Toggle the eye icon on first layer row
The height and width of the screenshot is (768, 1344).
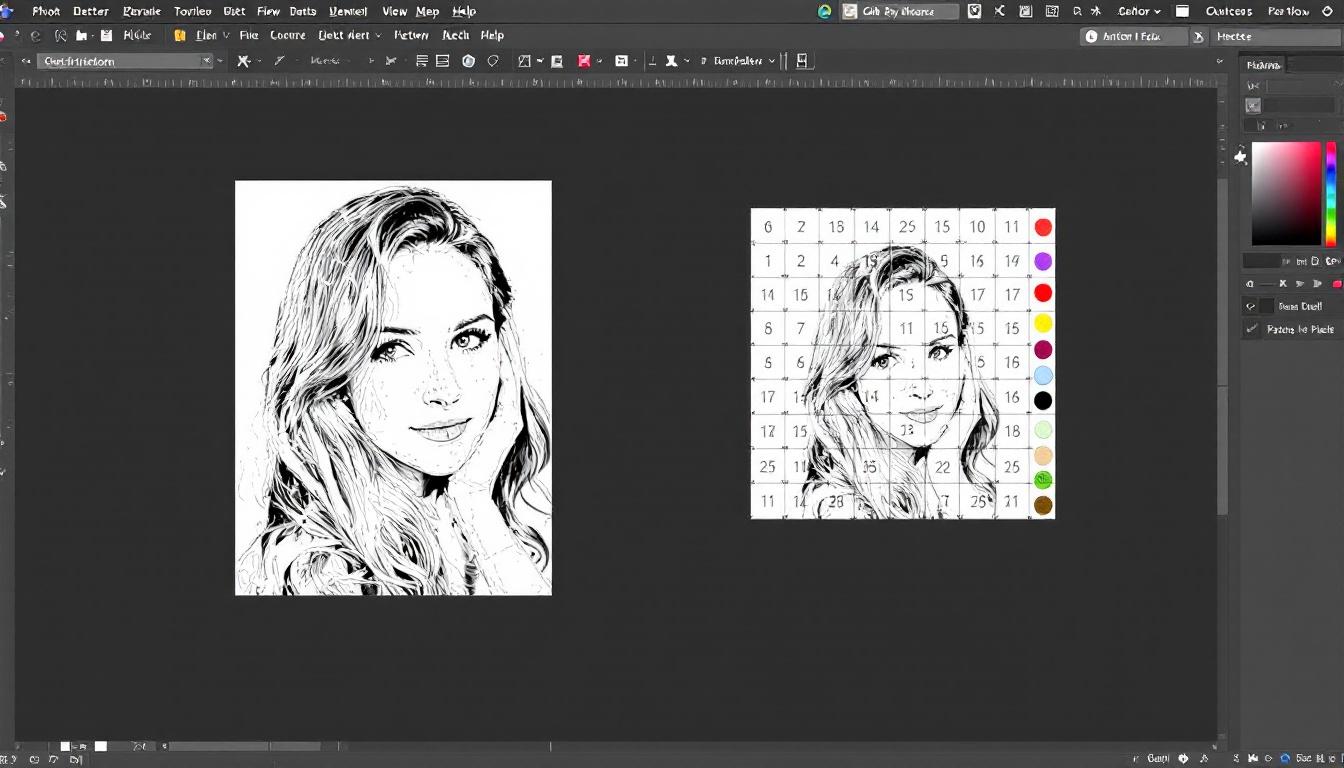click(x=1251, y=307)
